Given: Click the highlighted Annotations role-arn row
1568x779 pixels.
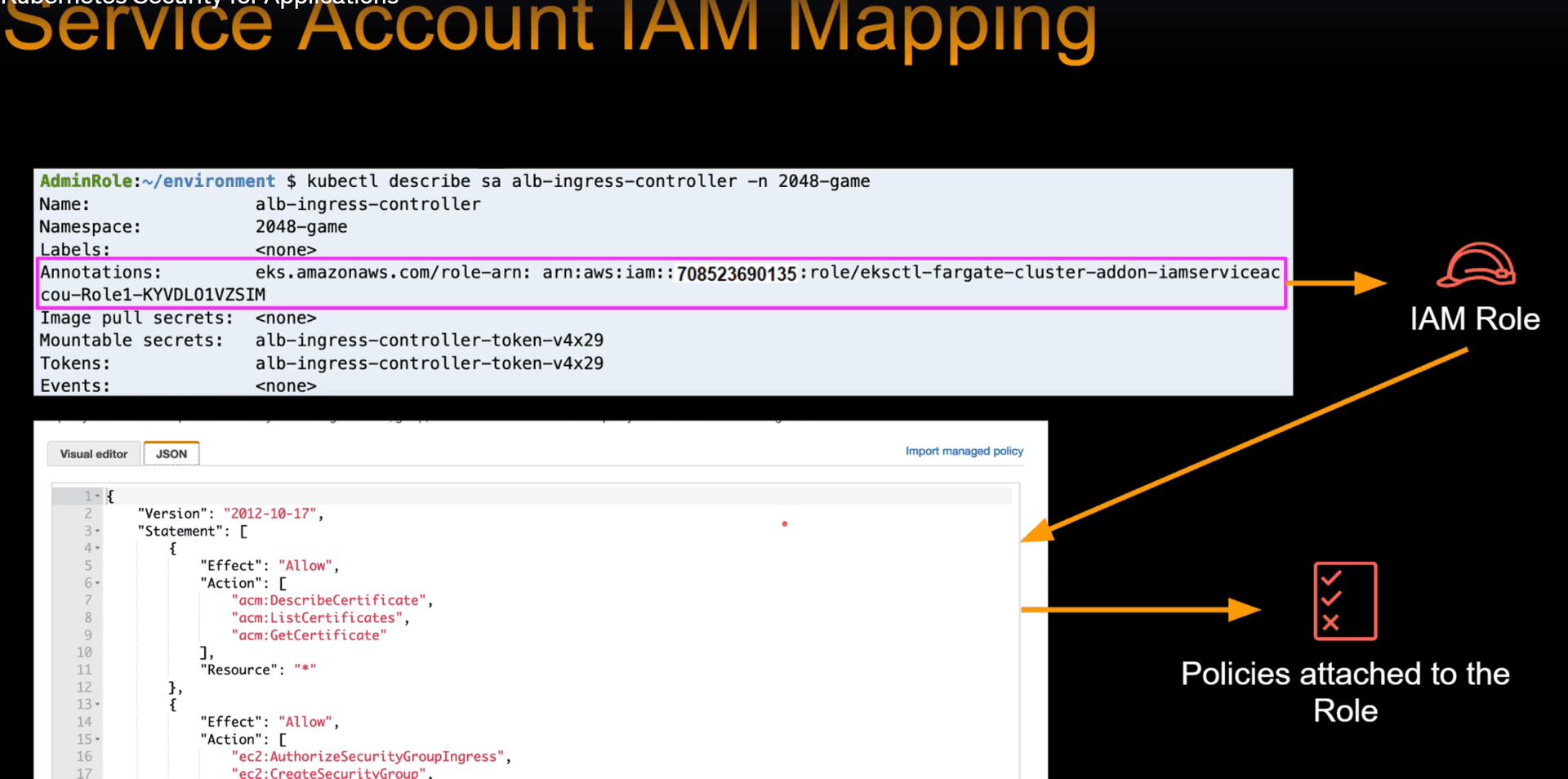Looking at the screenshot, I should (x=660, y=283).
